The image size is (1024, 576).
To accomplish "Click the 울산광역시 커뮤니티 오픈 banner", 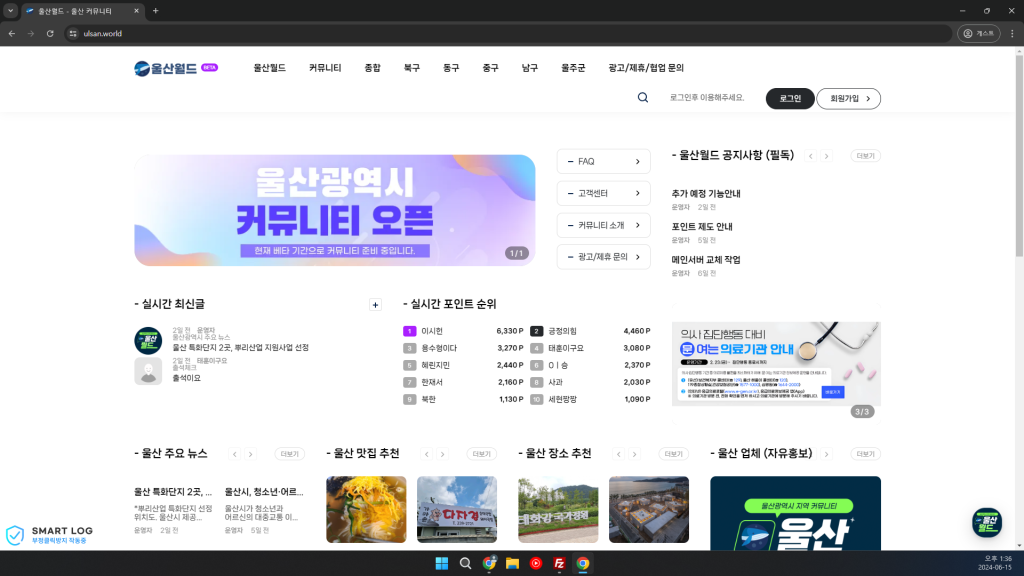I will point(334,210).
